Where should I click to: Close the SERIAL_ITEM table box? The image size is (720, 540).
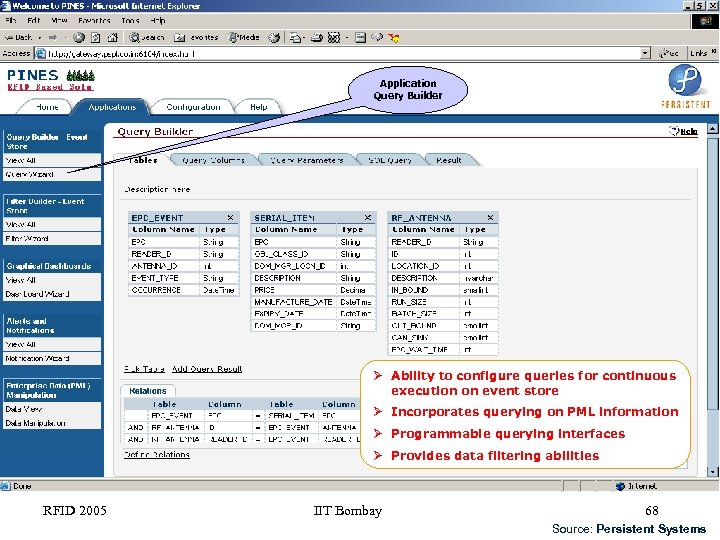[367, 218]
